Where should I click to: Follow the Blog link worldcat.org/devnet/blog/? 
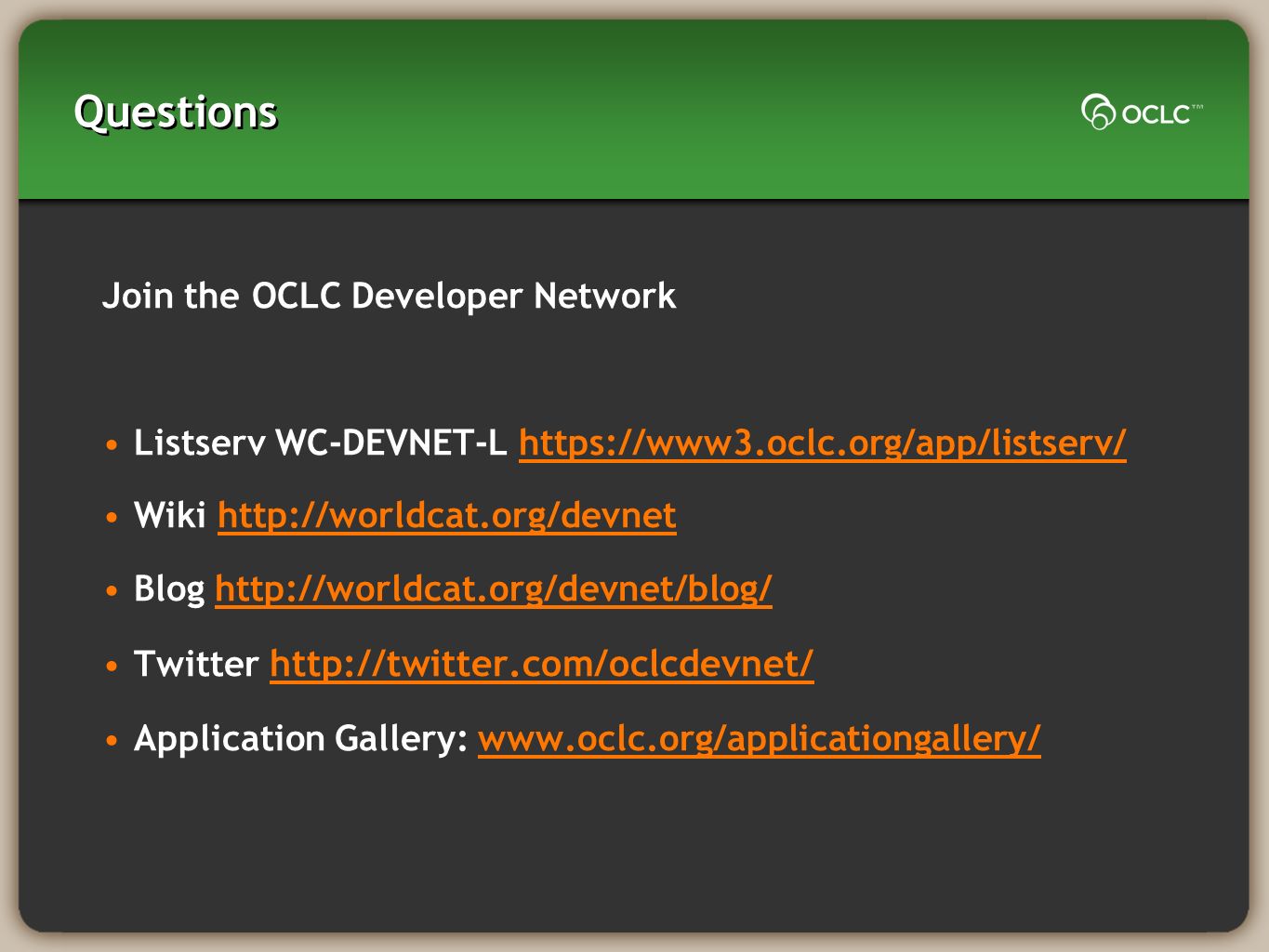coord(494,589)
